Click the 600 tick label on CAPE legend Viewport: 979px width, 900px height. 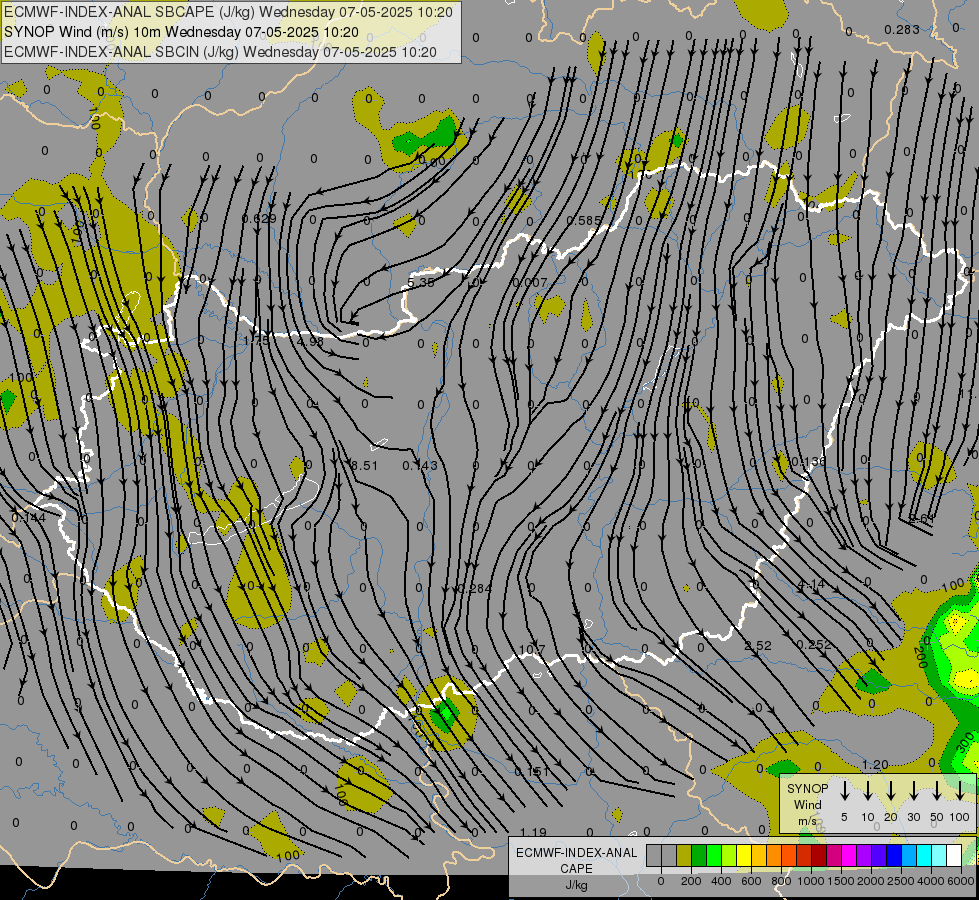click(x=751, y=881)
